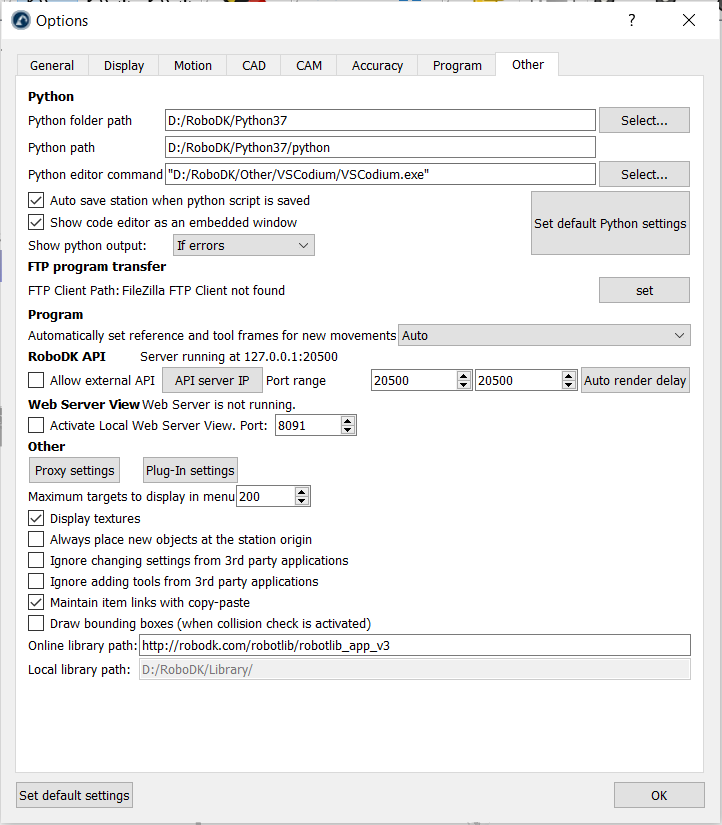The height and width of the screenshot is (825, 722).
Task: Open Plug-In settings
Action: 190,470
